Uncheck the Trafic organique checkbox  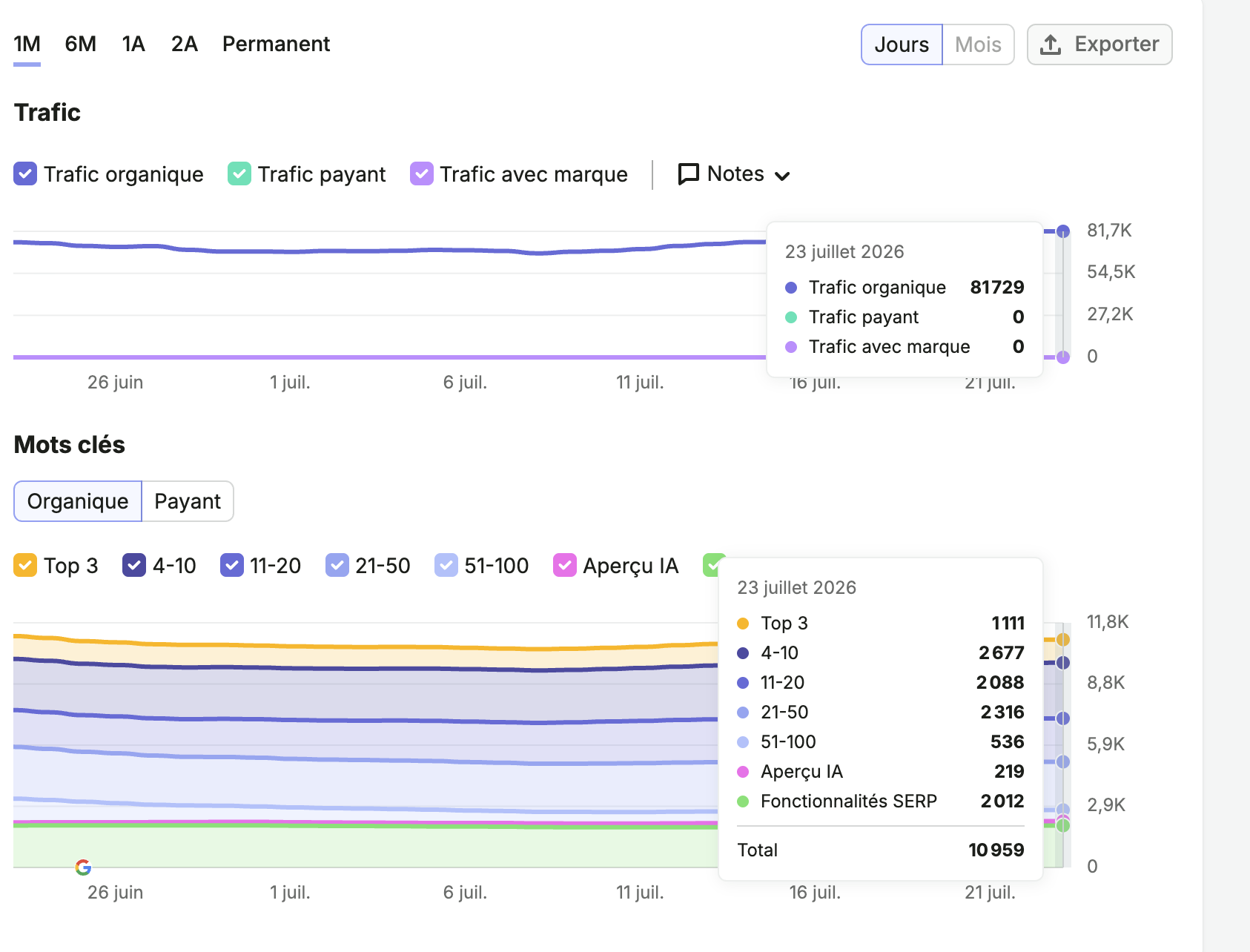[25, 174]
